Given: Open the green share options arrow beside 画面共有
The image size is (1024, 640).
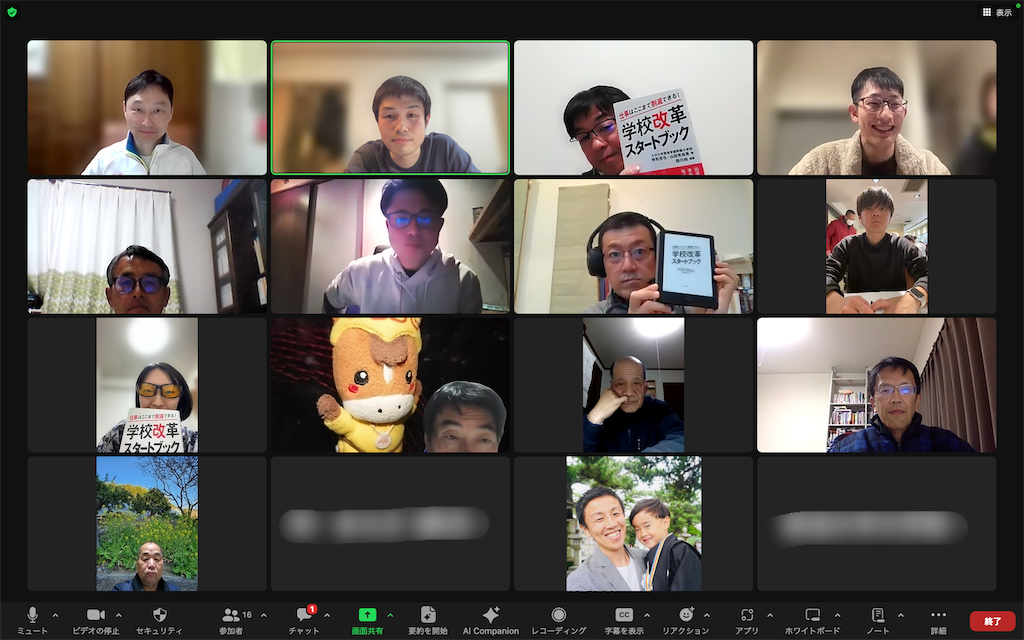Looking at the screenshot, I should click(x=391, y=615).
